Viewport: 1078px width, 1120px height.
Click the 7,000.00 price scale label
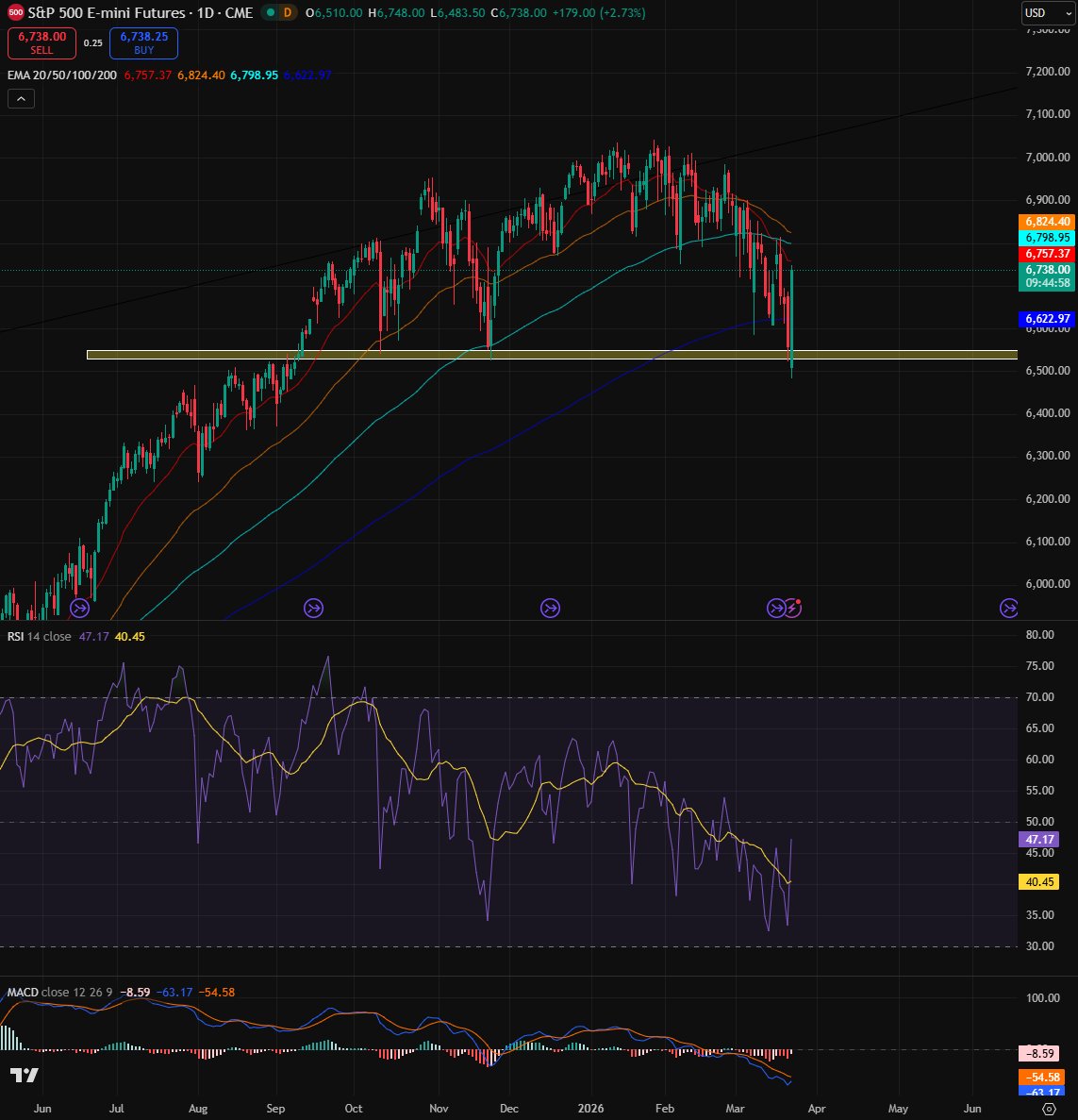coord(1047,158)
